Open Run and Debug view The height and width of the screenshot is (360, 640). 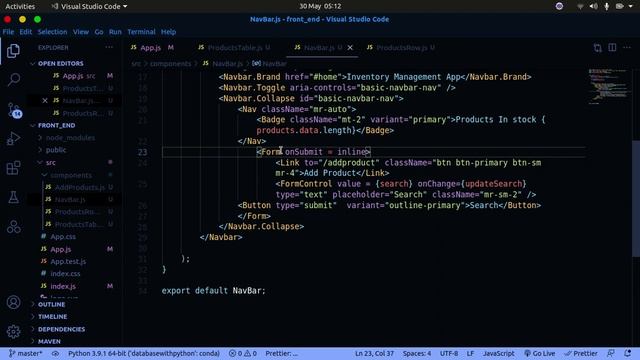[13, 139]
